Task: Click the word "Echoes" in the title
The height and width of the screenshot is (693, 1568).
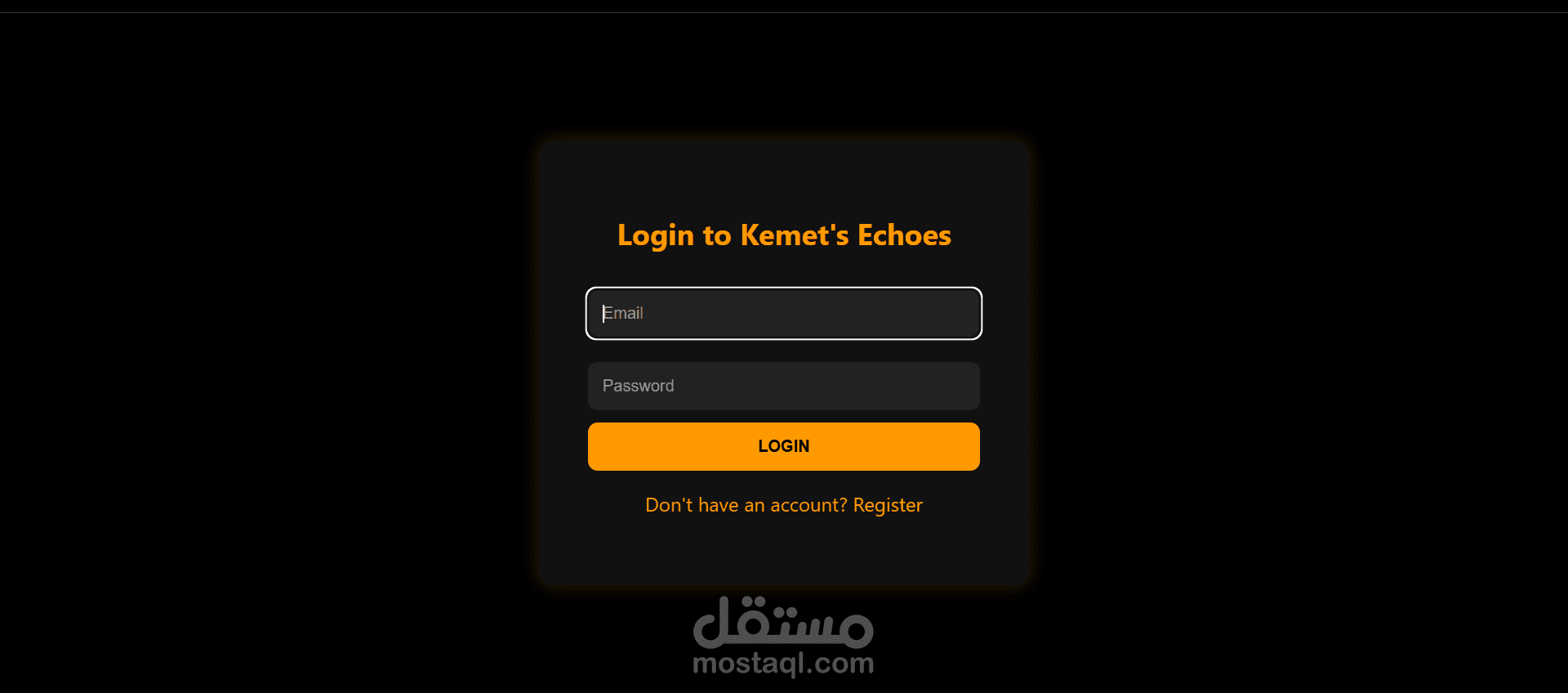Action: [905, 235]
